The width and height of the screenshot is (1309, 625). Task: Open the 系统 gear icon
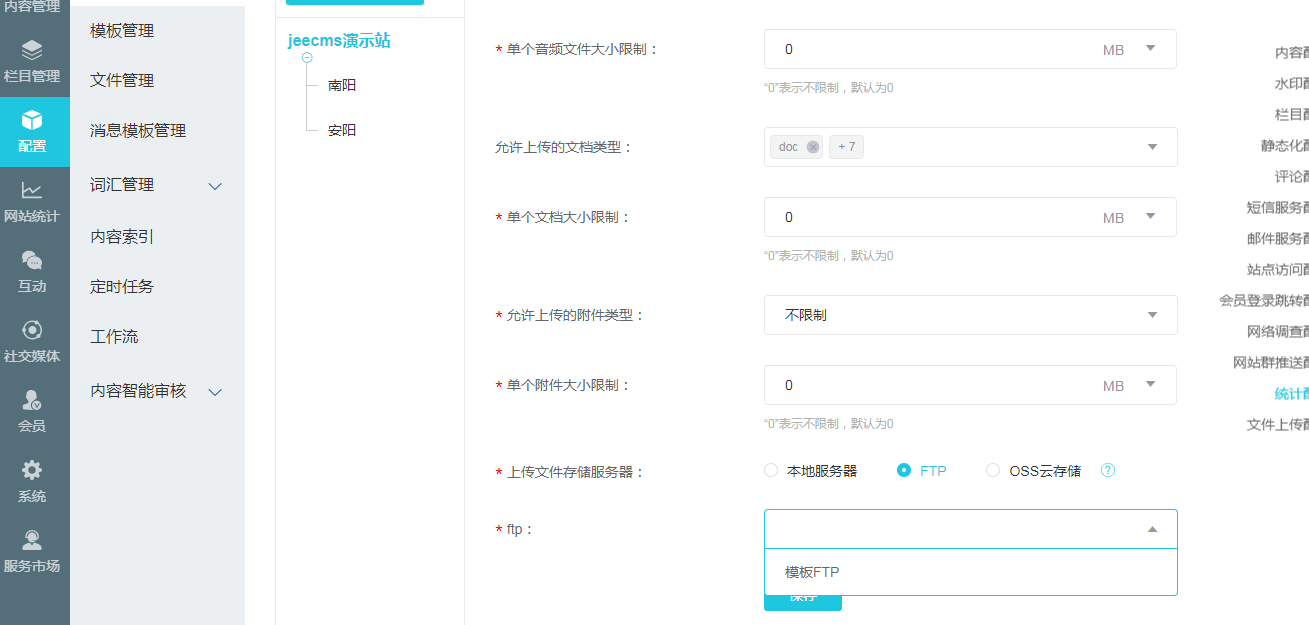click(32, 470)
